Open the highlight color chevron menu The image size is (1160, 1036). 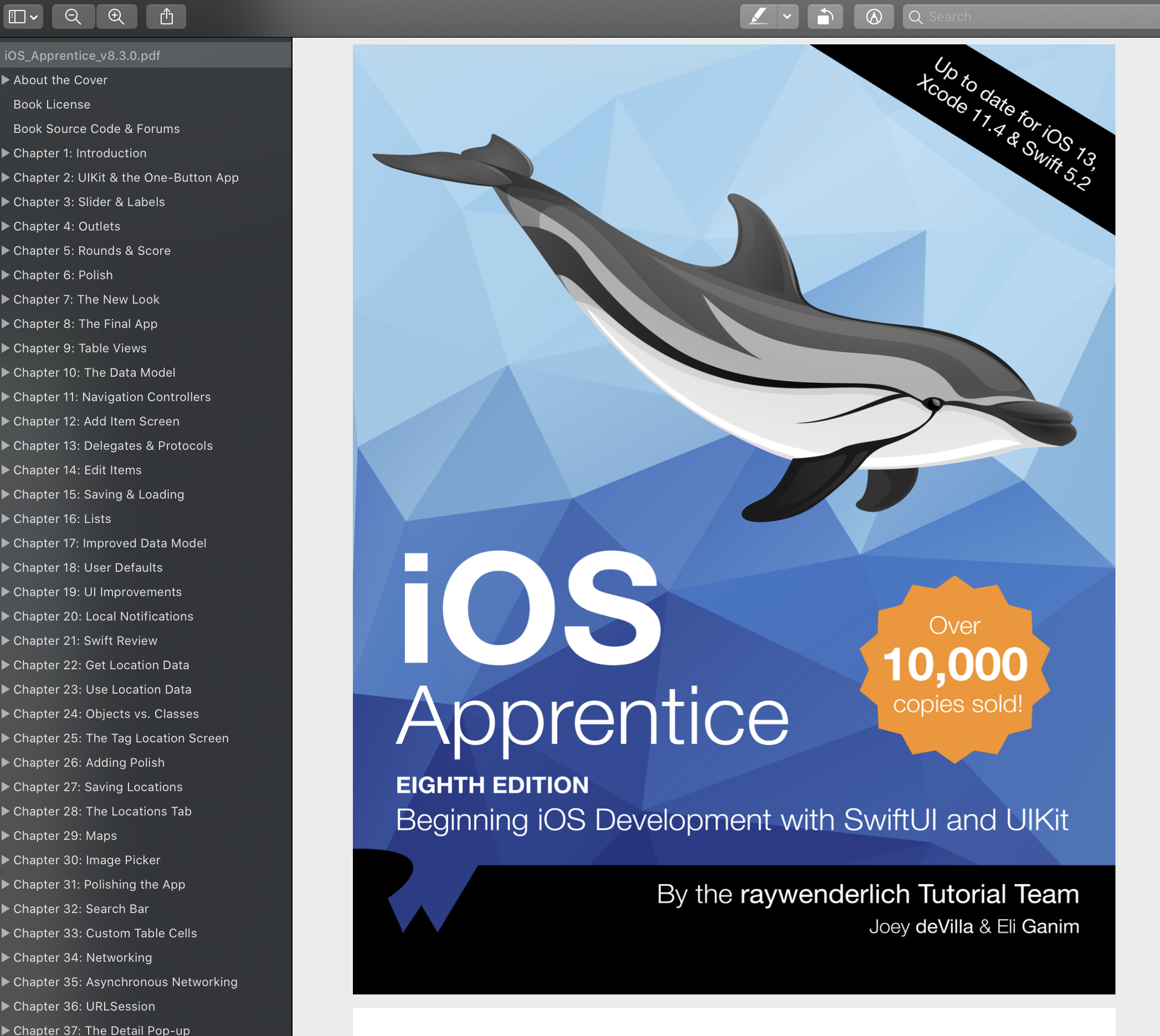tap(787, 17)
